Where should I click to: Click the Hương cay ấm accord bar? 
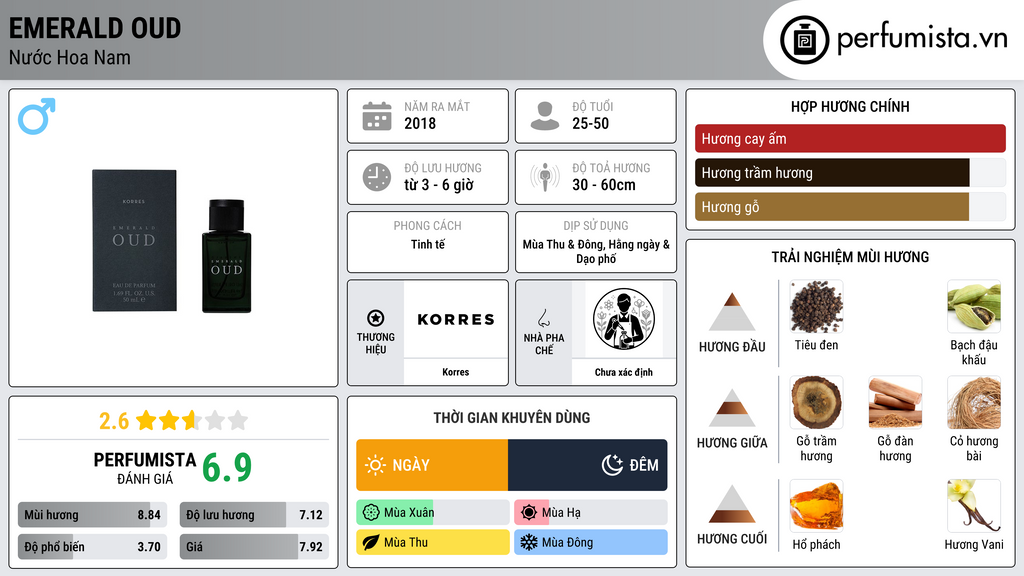(x=850, y=138)
